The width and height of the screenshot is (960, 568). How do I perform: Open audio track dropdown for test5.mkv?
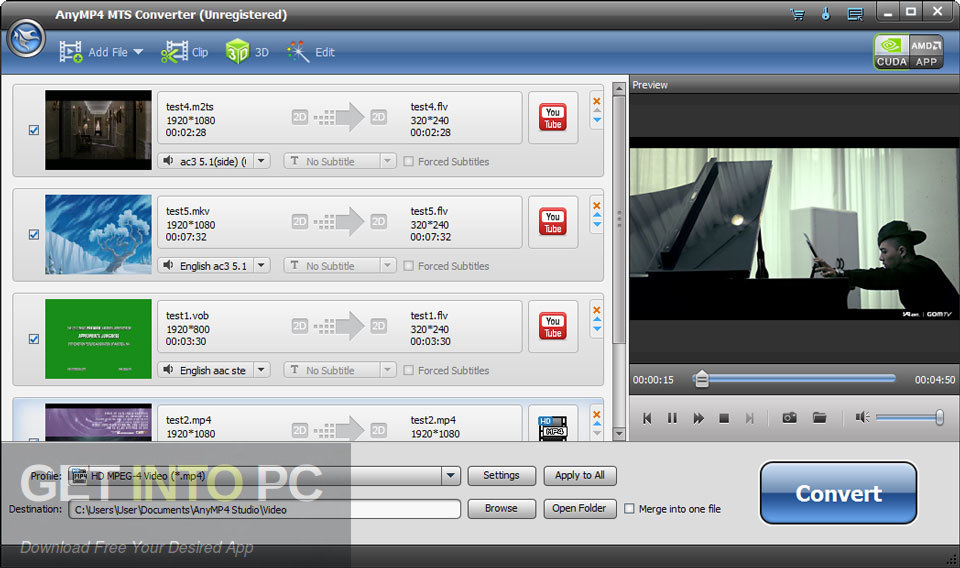pos(261,266)
